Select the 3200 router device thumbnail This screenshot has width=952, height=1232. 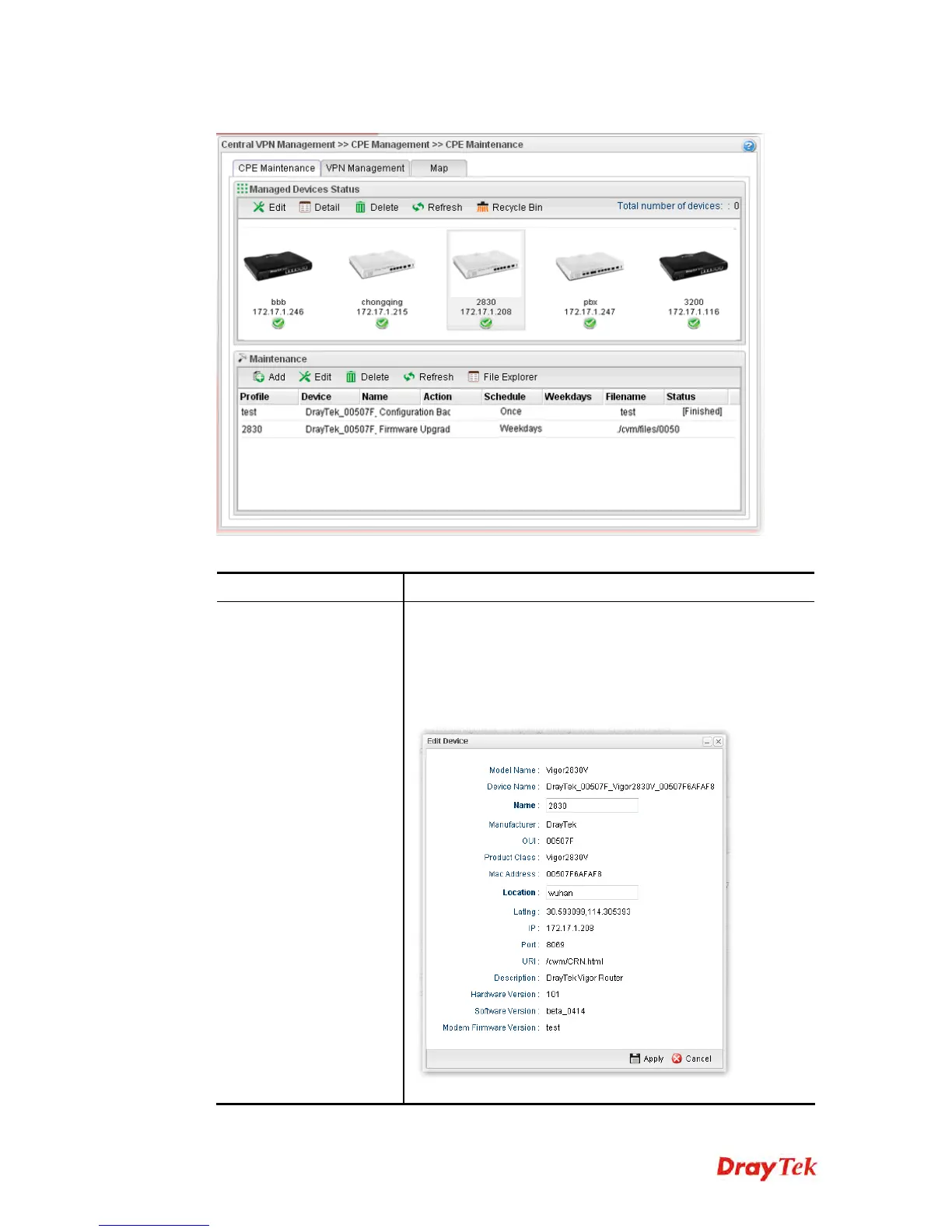click(694, 266)
